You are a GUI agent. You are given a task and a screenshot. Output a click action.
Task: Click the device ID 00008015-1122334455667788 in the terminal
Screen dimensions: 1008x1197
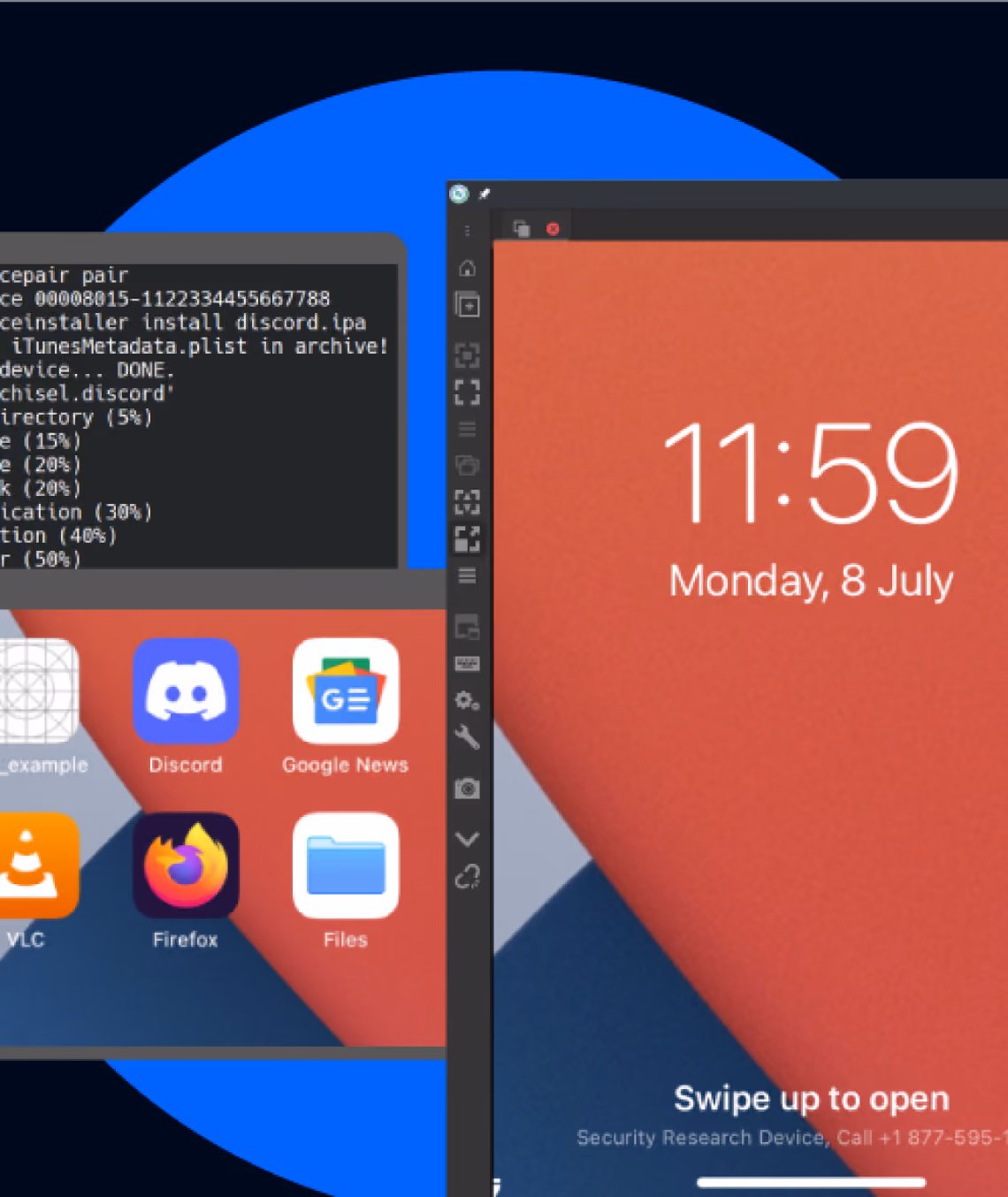(x=182, y=299)
